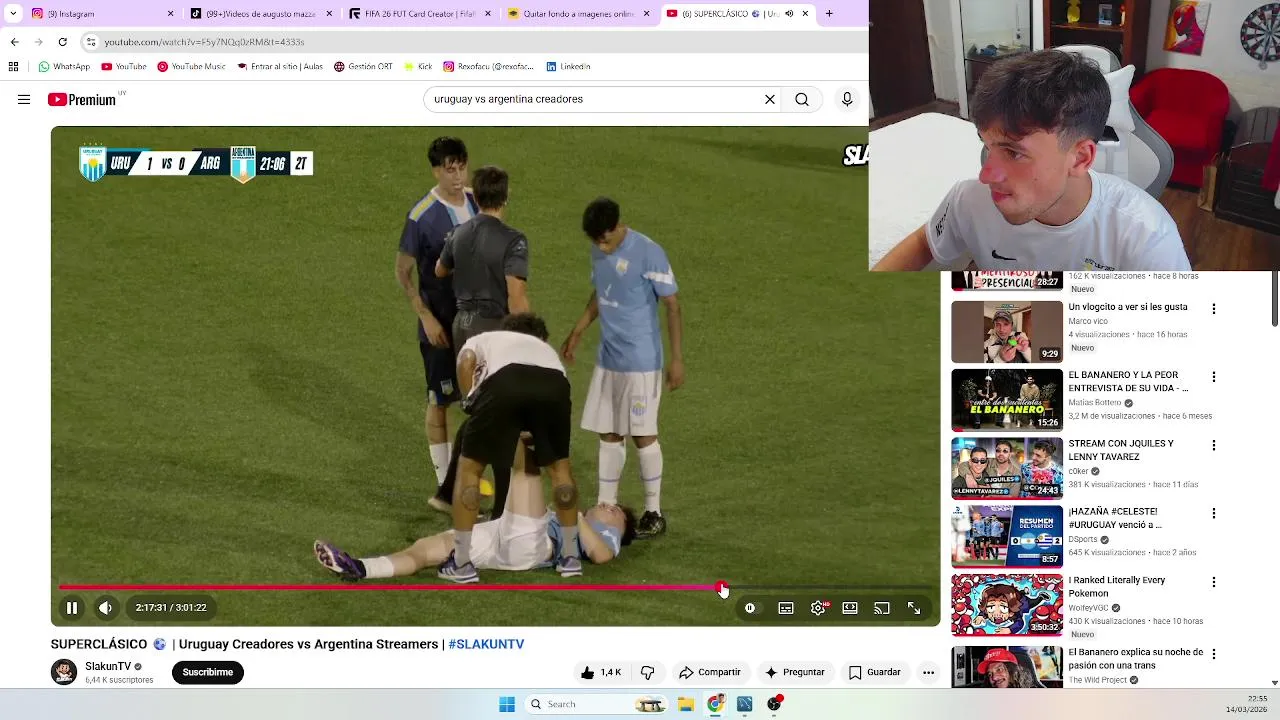Open options for El Bananero explica su noche
Screen dimensions: 1280x720
click(1214, 654)
